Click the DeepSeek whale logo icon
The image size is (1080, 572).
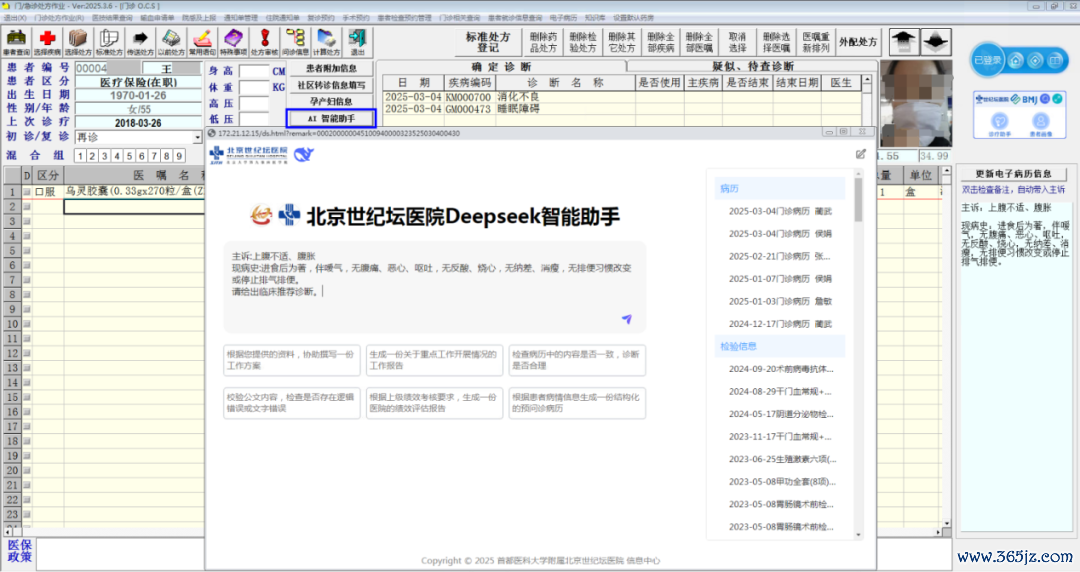pos(304,155)
